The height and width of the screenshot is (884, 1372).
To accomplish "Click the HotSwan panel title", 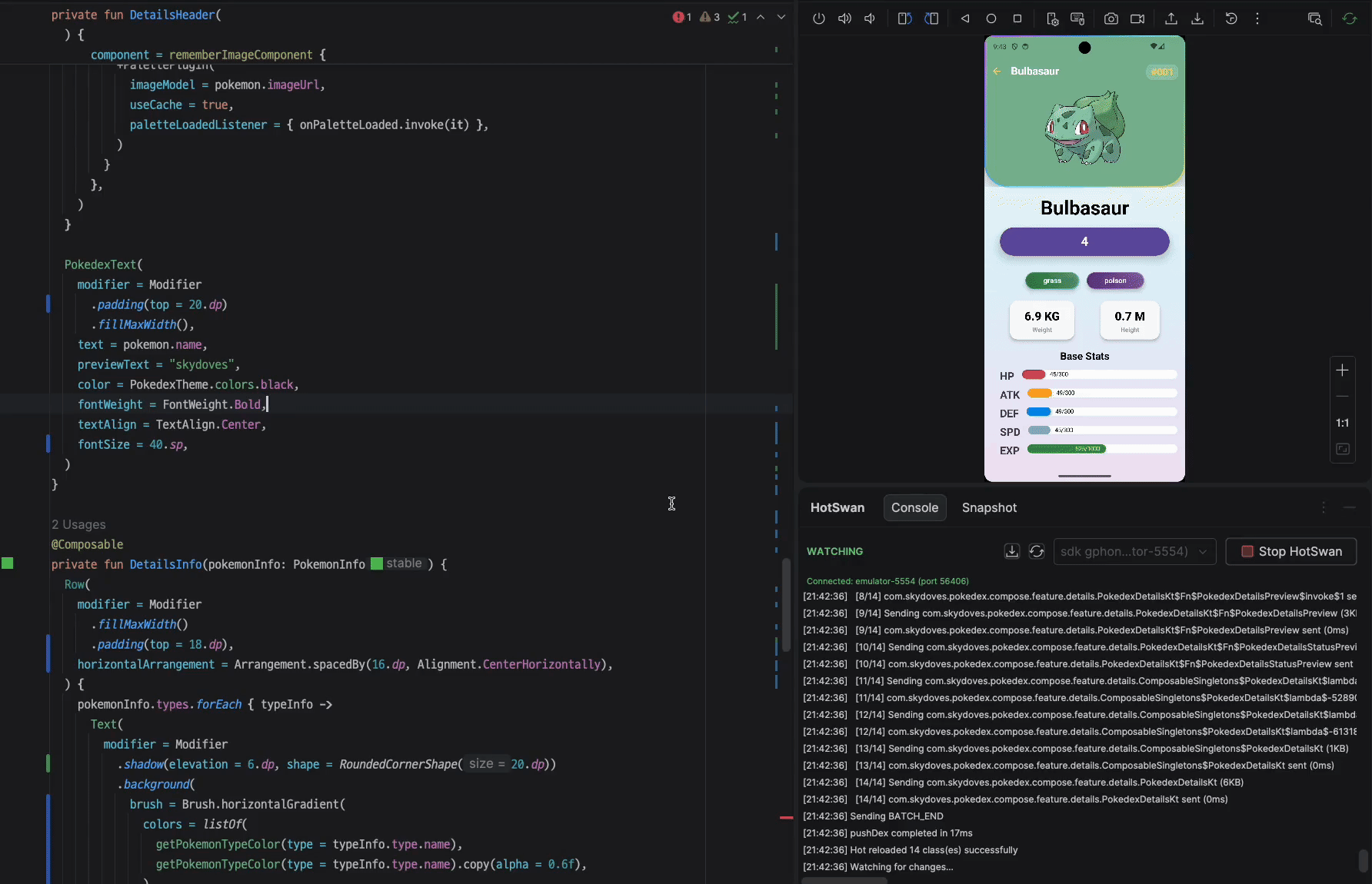I will coord(838,507).
